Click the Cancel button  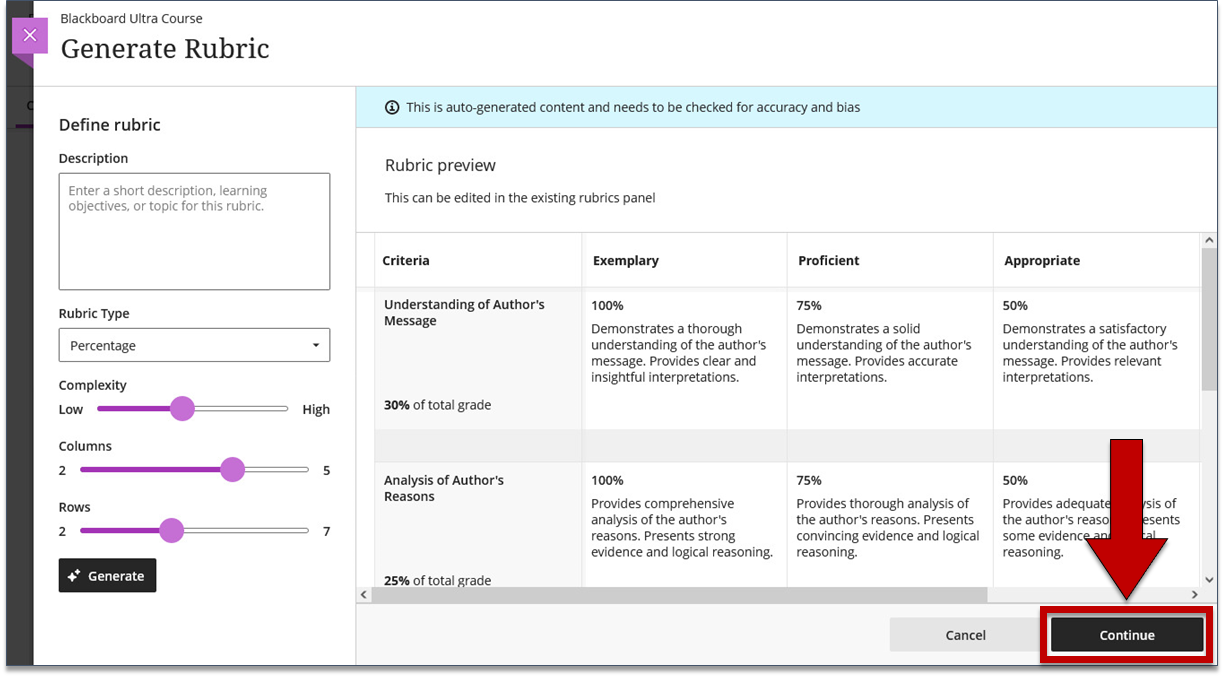[965, 635]
